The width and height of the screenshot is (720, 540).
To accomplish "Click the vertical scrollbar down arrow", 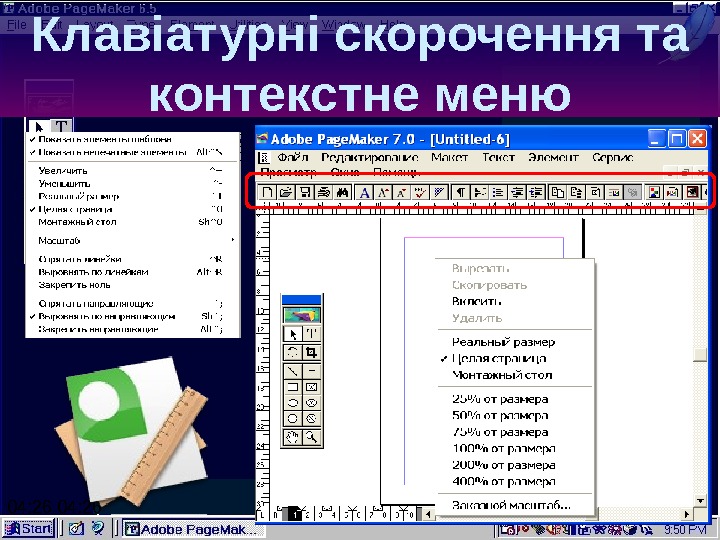I will 700,501.
